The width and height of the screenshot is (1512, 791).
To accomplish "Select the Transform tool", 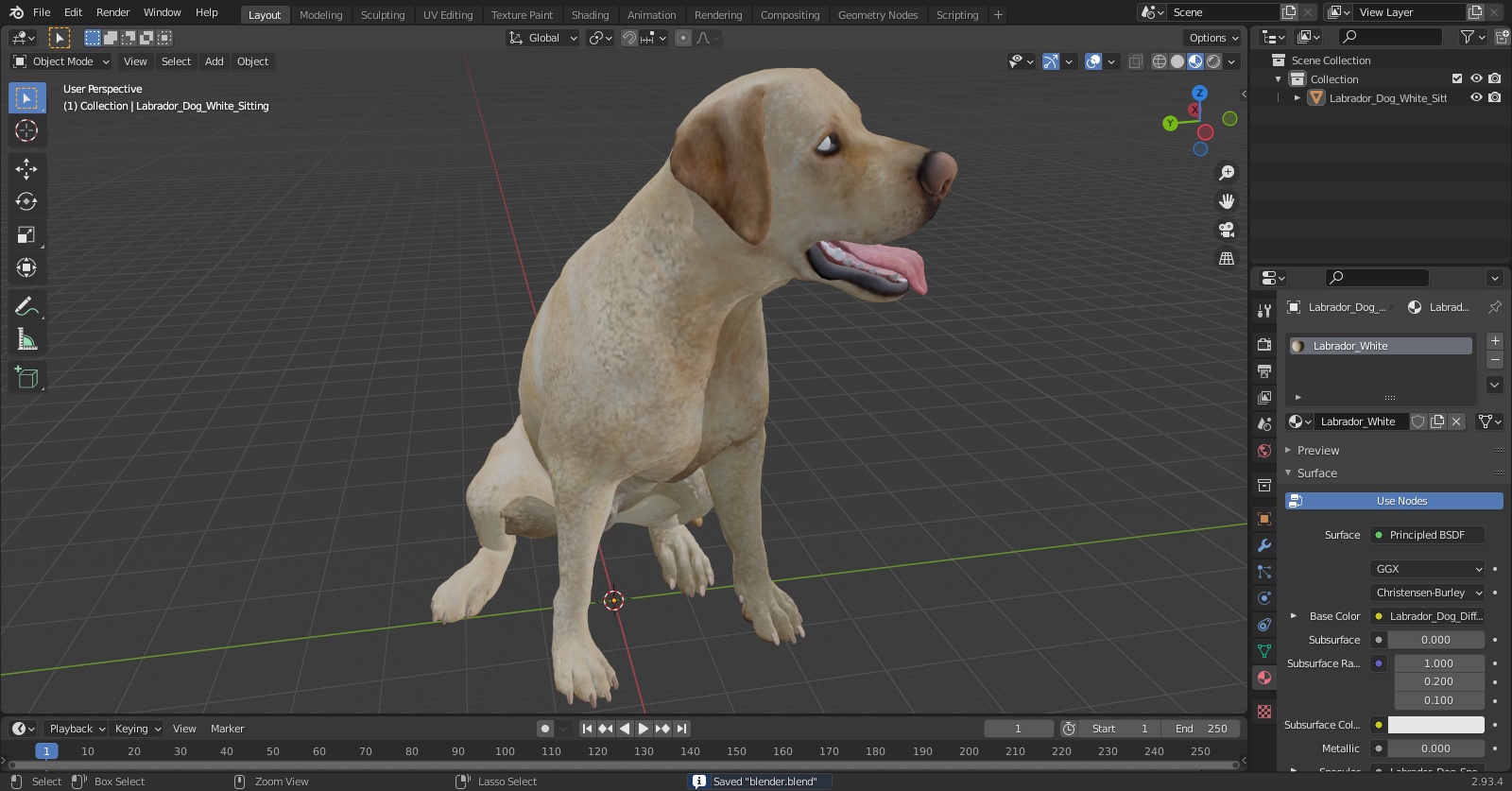I will click(x=26, y=267).
